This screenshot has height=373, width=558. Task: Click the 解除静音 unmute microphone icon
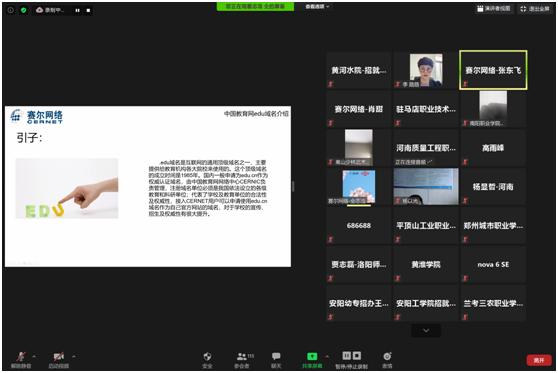21,356
